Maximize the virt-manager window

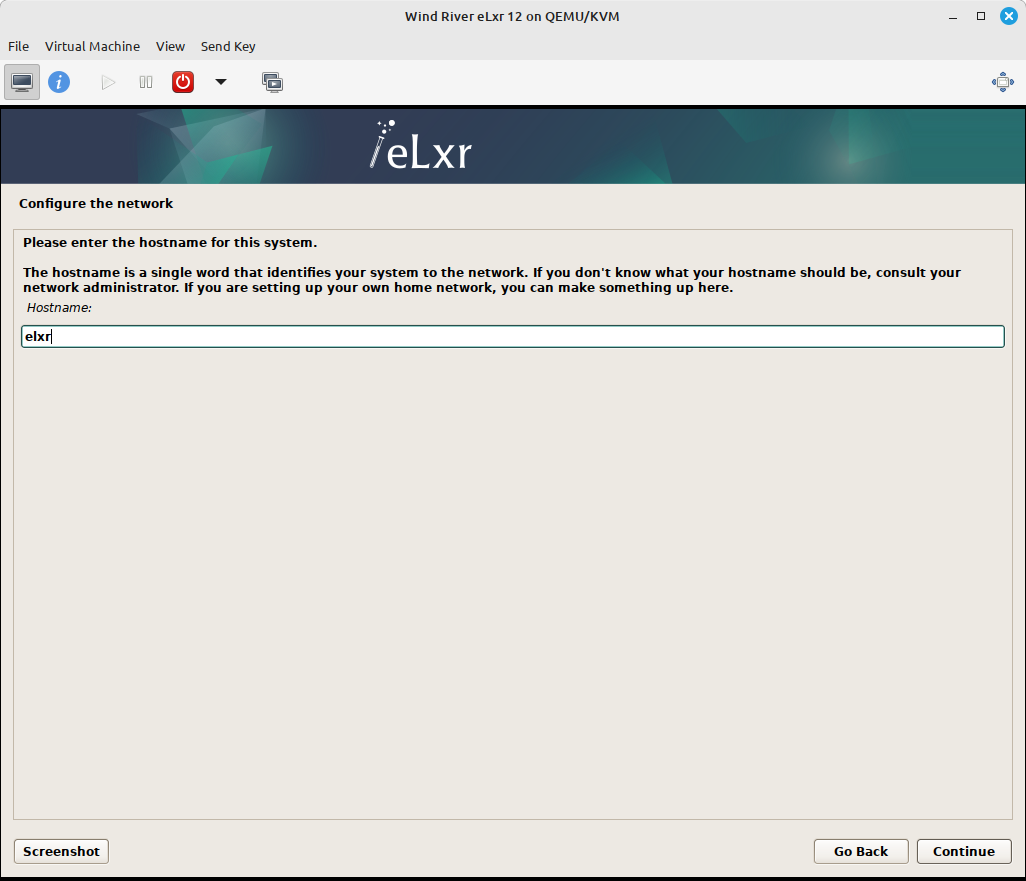click(x=981, y=16)
